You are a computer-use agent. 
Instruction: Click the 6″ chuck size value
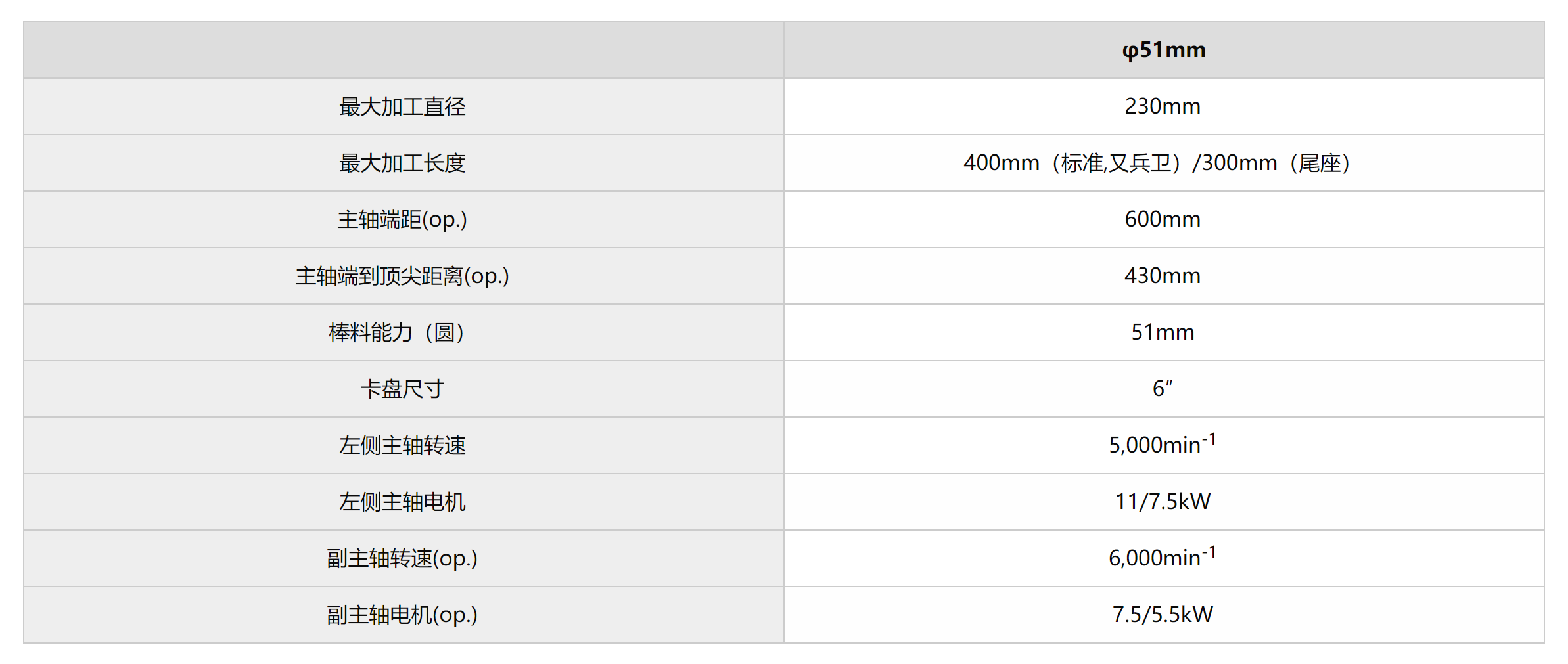[1163, 389]
